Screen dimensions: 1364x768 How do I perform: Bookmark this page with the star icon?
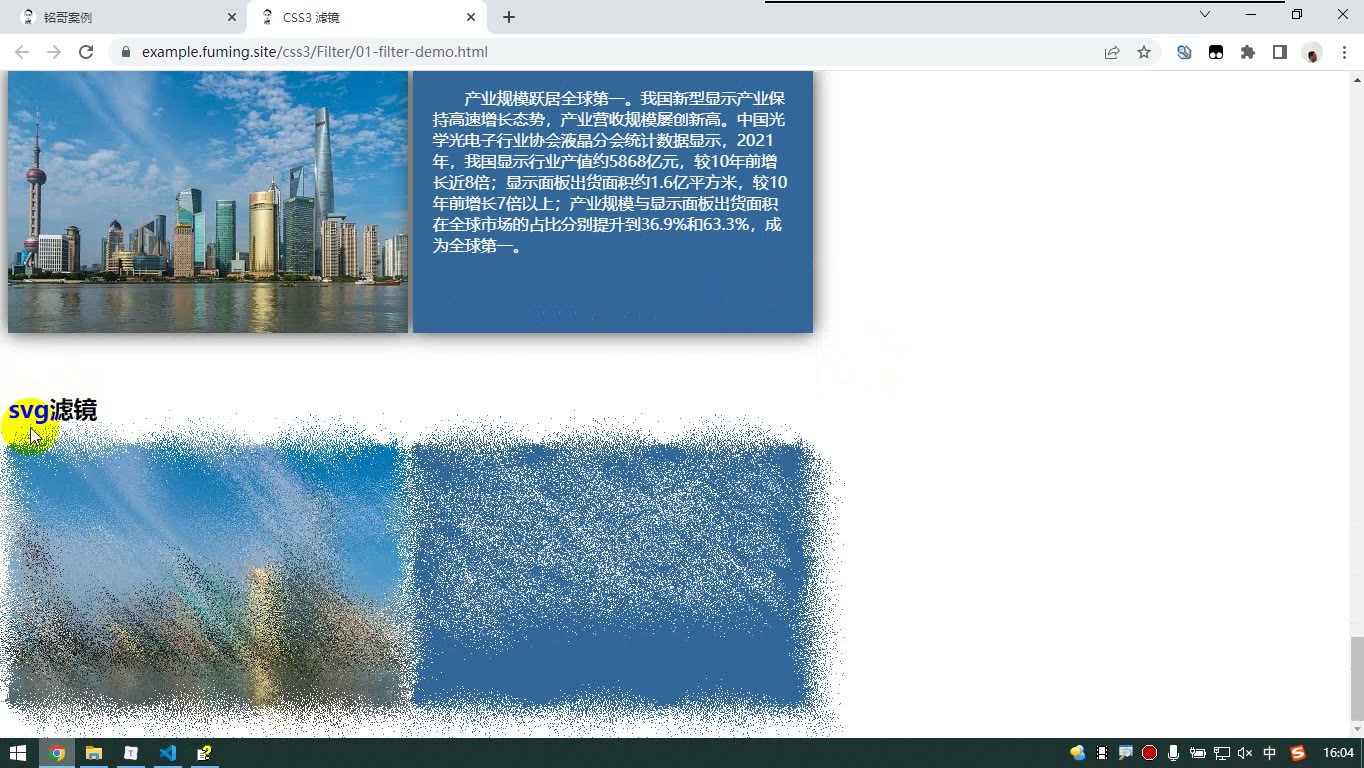coord(1144,52)
